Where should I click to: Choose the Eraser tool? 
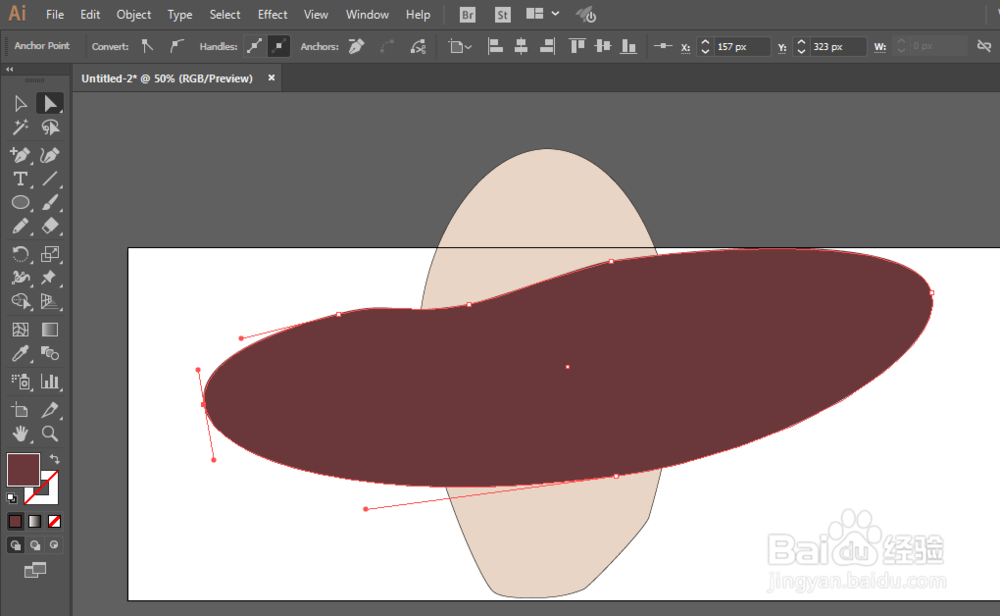click(x=50, y=226)
